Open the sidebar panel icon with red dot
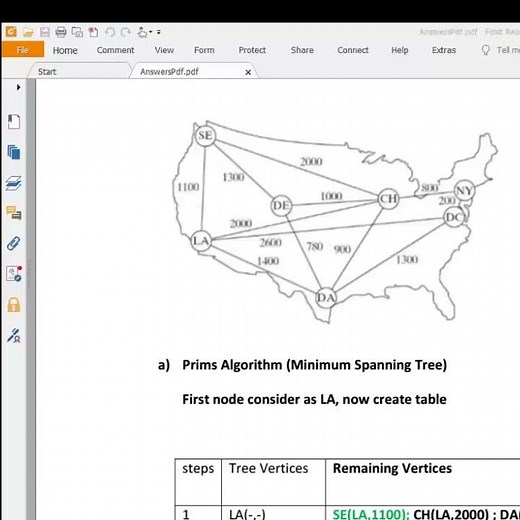Screen dimensions: 520x520 14,274
